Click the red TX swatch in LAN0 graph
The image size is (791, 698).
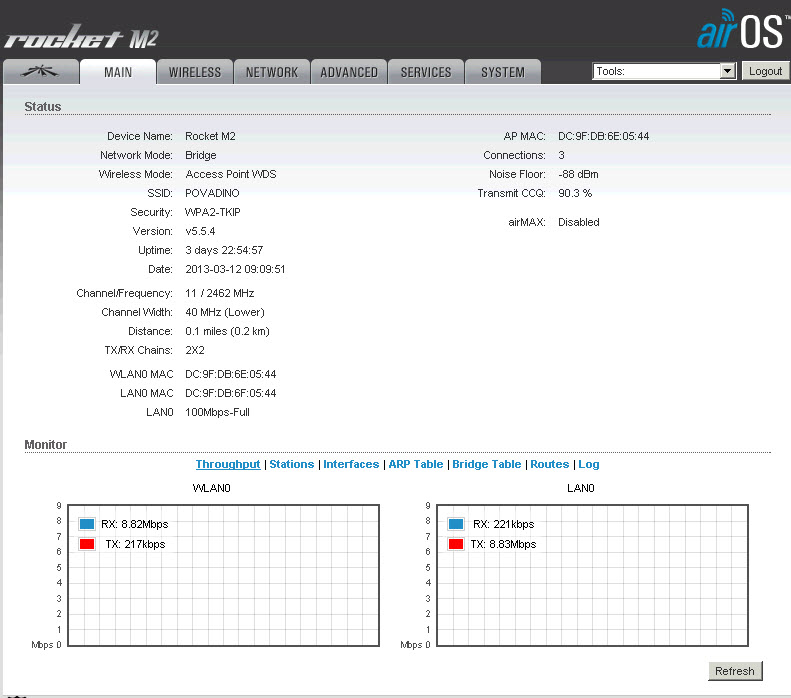coord(456,544)
